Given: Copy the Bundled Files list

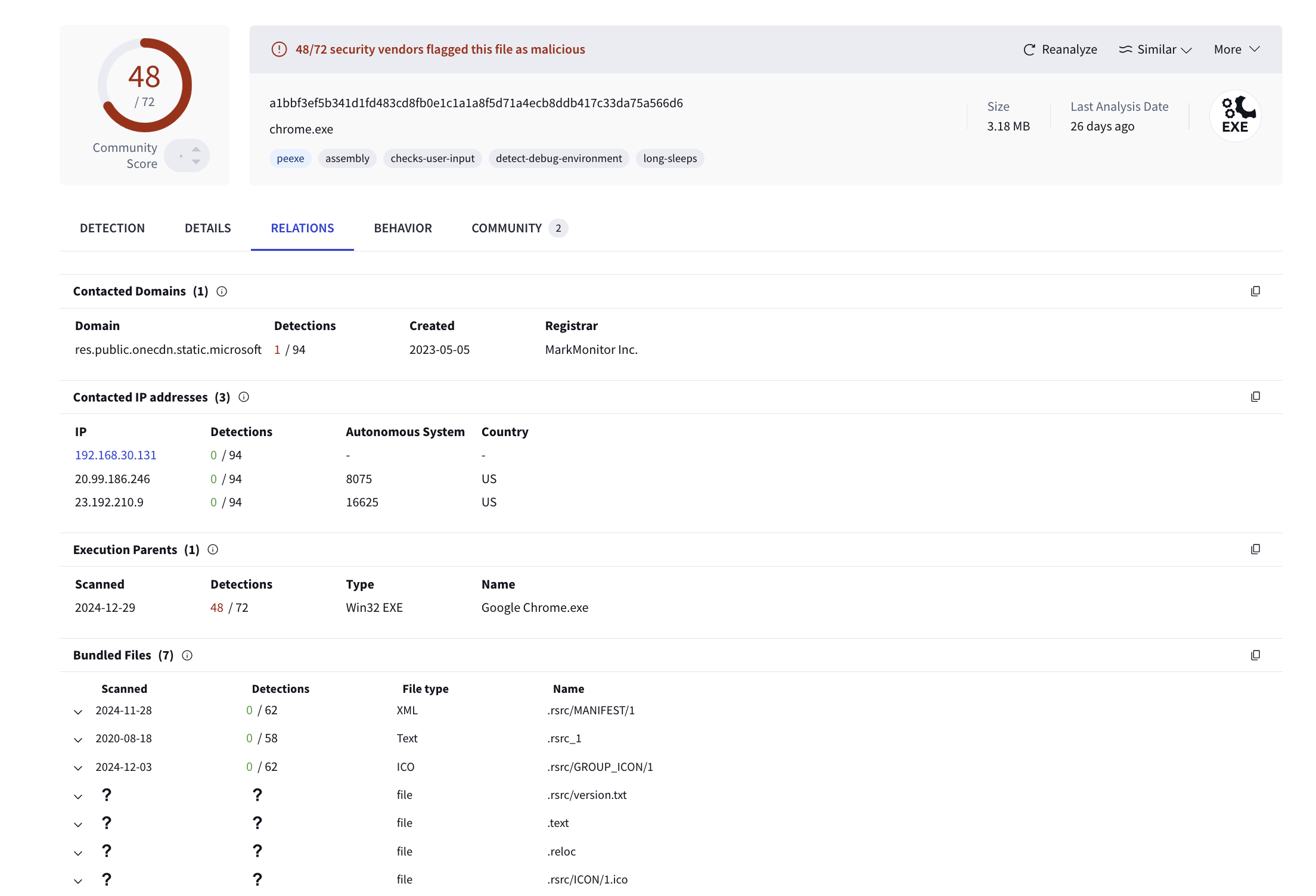Looking at the screenshot, I should coord(1255,655).
